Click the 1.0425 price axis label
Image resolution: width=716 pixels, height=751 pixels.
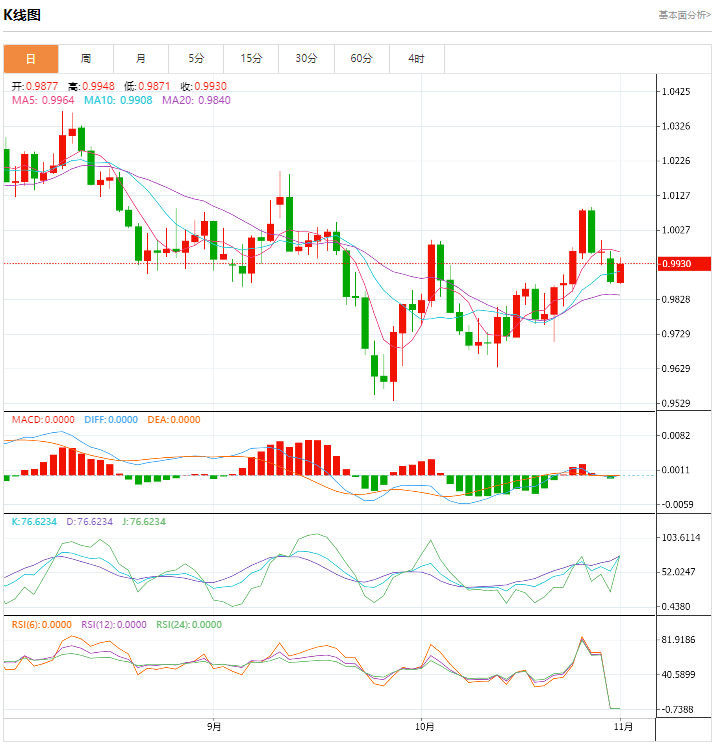coord(676,91)
